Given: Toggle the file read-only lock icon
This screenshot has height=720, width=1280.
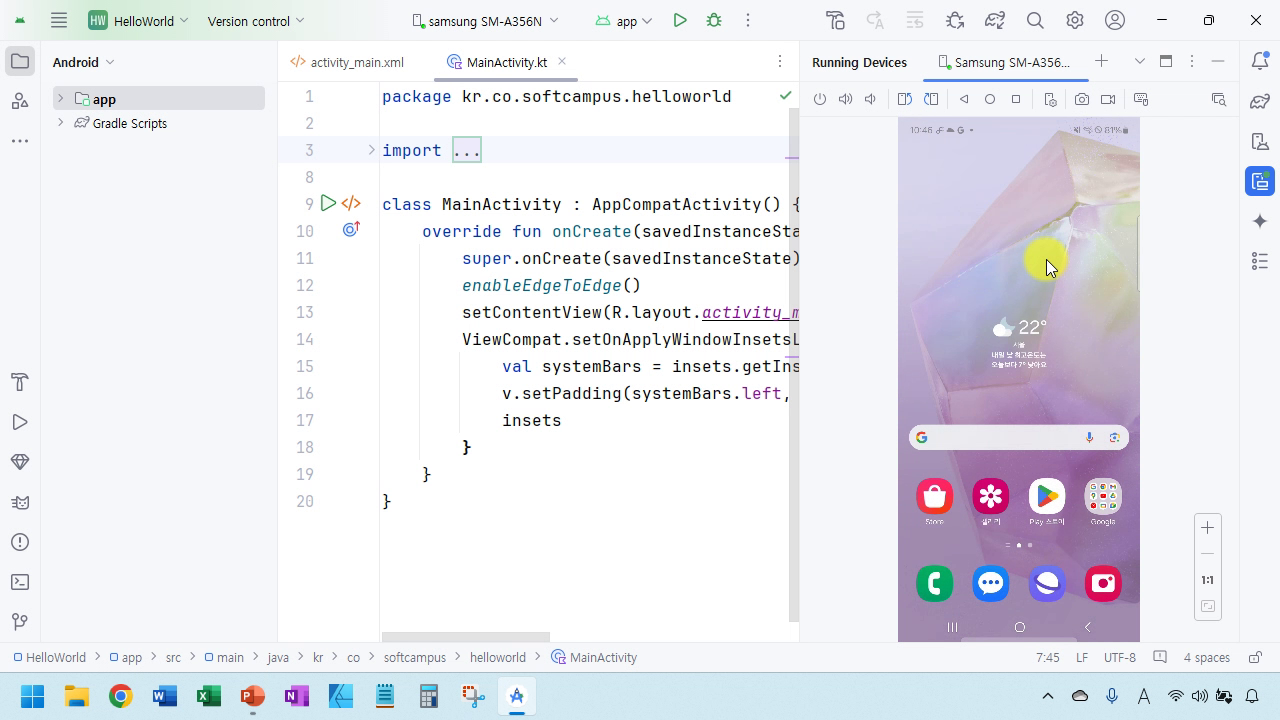Looking at the screenshot, I should tap(1255, 658).
